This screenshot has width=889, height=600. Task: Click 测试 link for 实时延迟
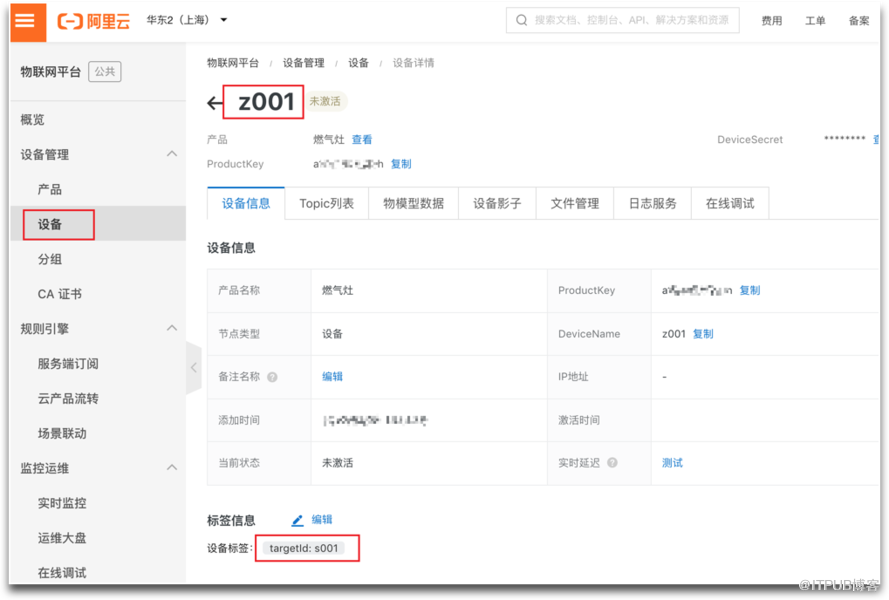672,463
